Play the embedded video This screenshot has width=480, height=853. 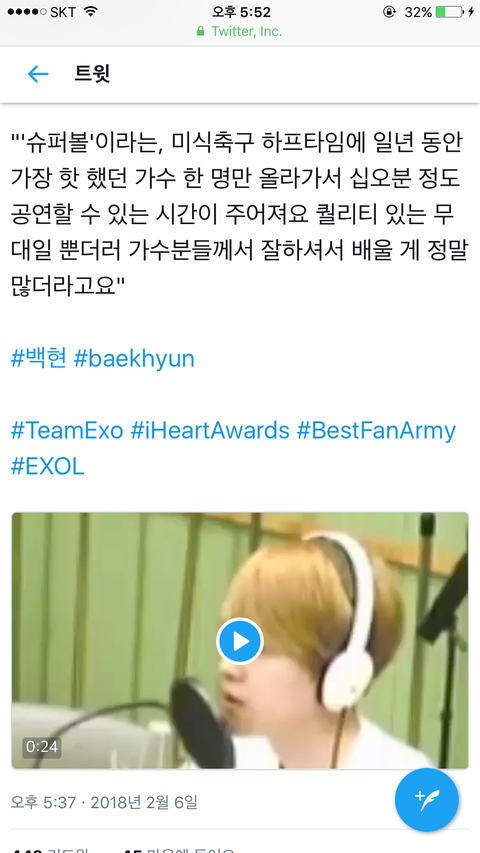(239, 641)
